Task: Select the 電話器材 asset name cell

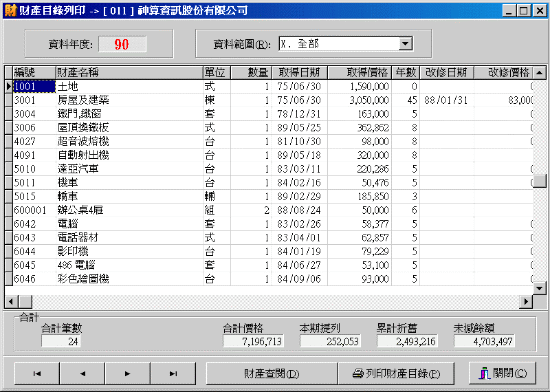Action: [129, 238]
